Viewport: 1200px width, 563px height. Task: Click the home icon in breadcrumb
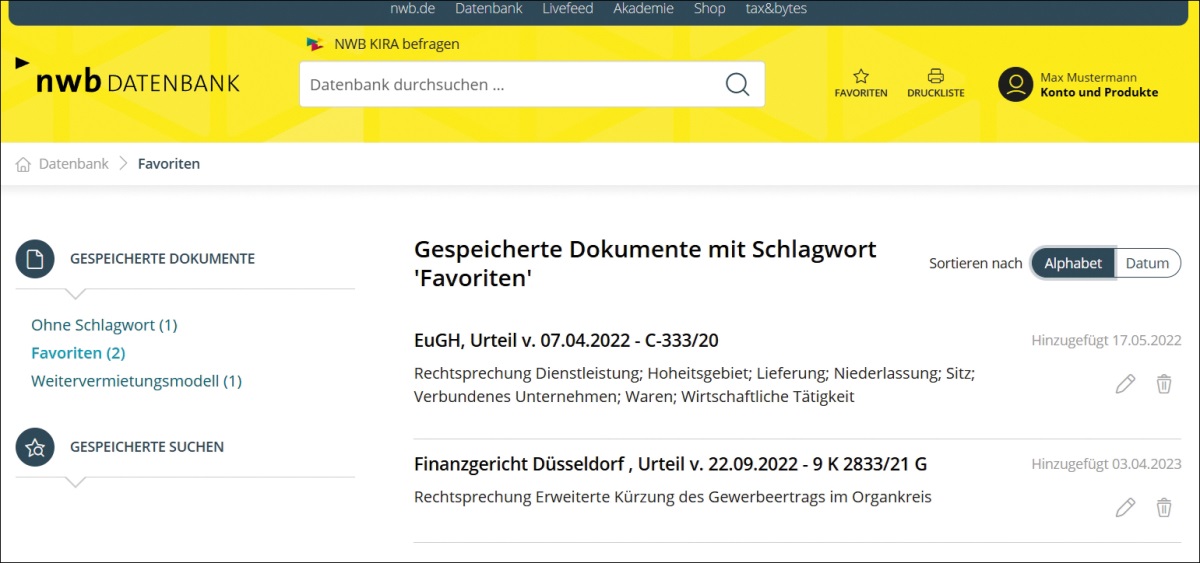[x=24, y=164]
